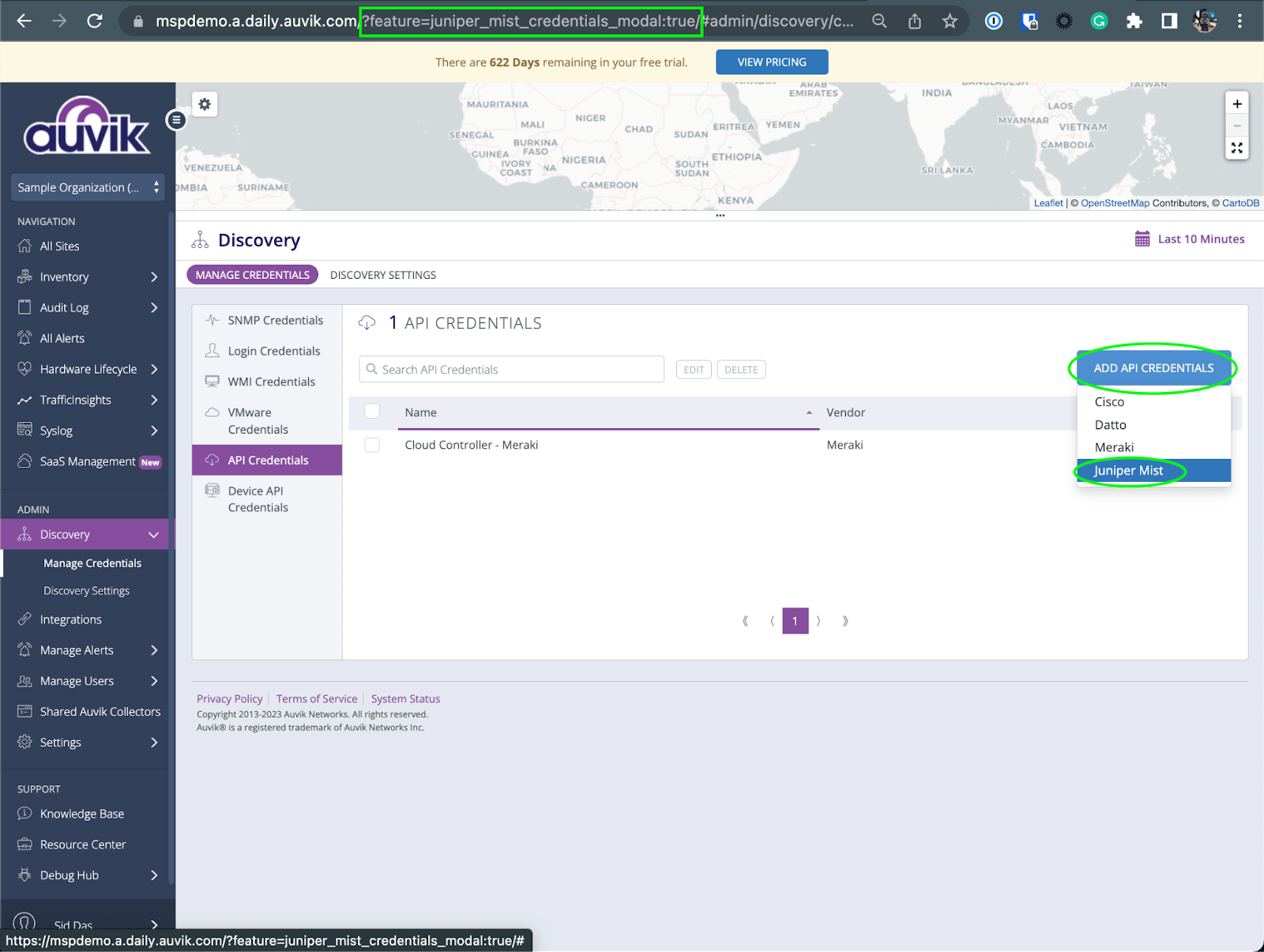The width and height of the screenshot is (1264, 952).
Task: Open Knowledge Base from the support section
Action: coord(81,813)
